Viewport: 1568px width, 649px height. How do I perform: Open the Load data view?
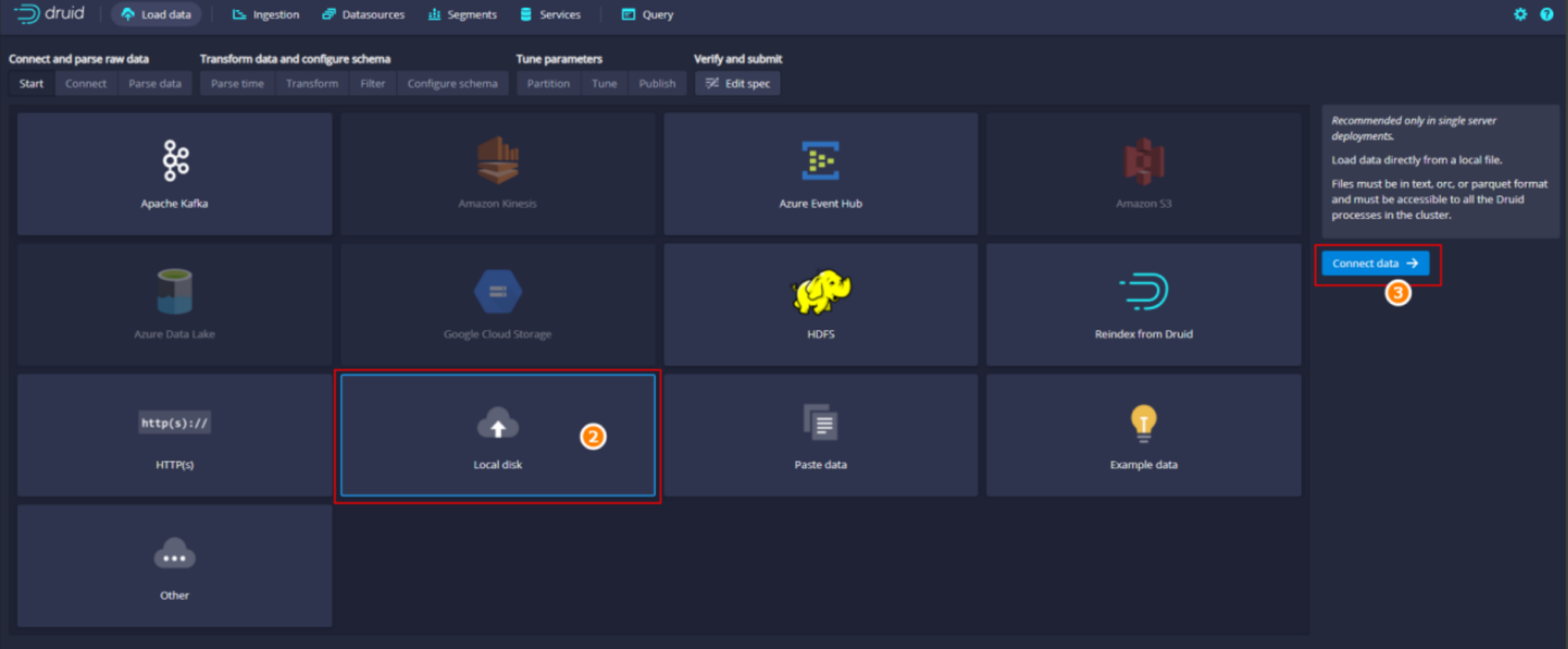(x=156, y=14)
